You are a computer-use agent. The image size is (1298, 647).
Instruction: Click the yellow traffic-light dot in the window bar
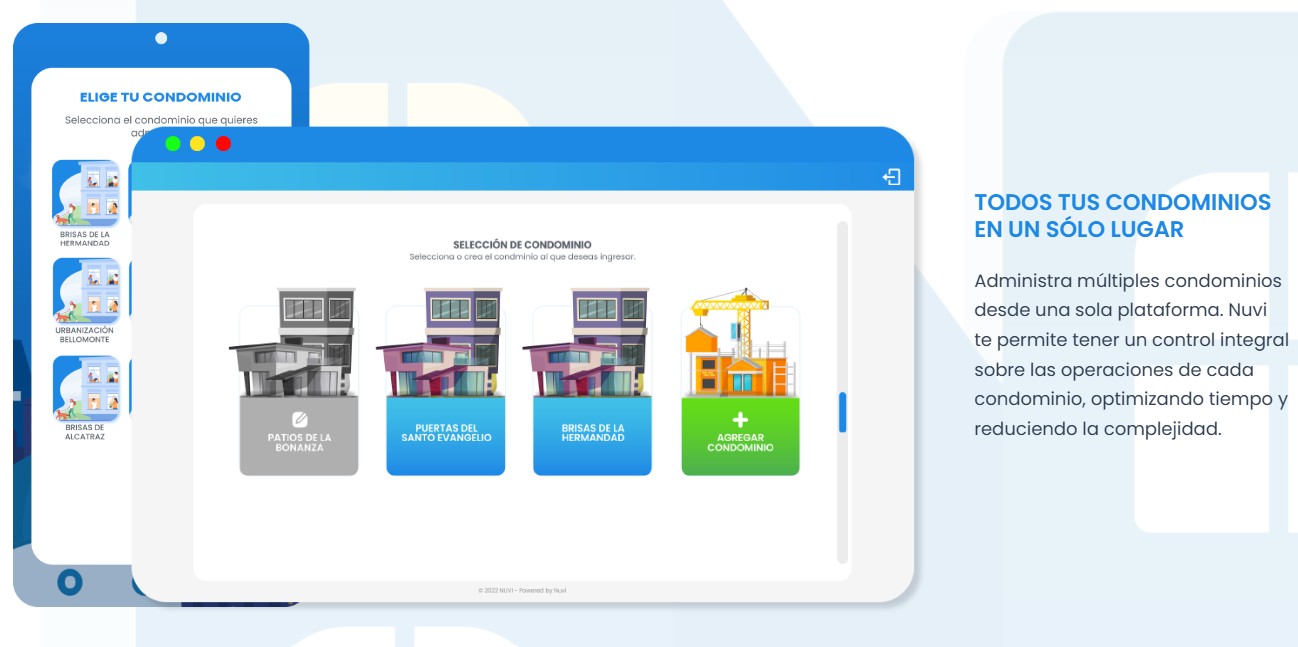198,143
